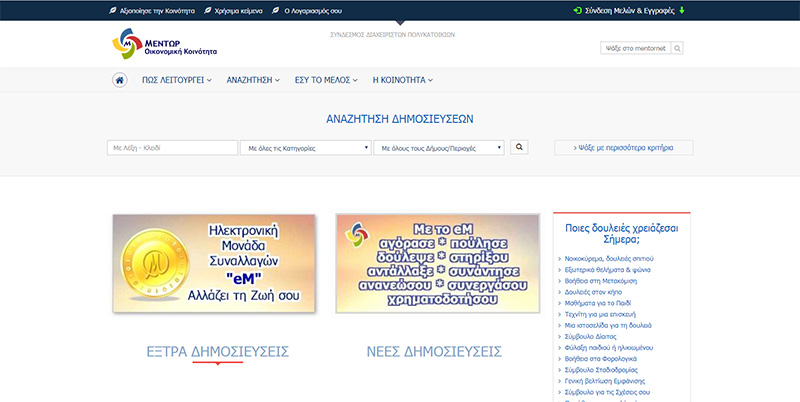Image resolution: width=800 pixels, height=402 pixels.
Task: Click the green down arrow after Εγγραφές
Action: coord(682,10)
